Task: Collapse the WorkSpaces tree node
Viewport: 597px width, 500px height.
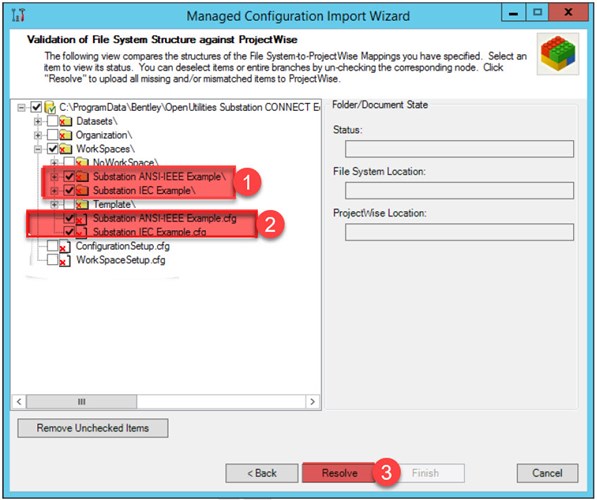Action: (x=38, y=149)
